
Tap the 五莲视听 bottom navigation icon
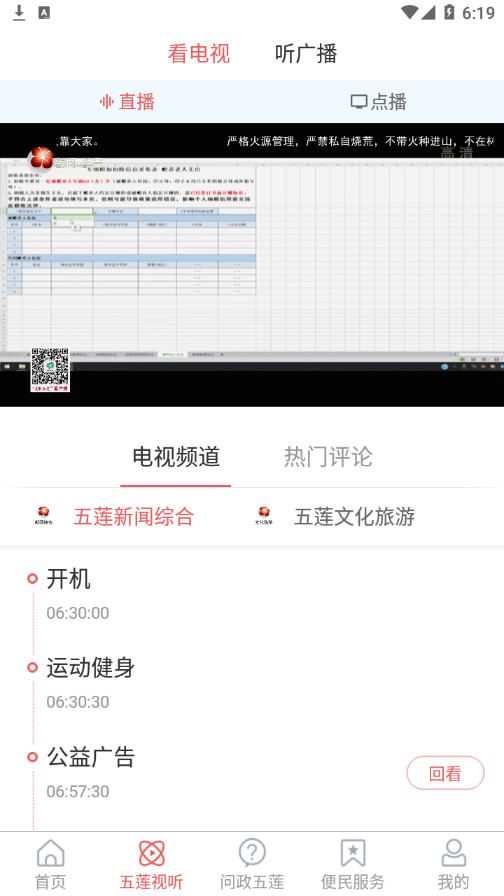tap(151, 853)
